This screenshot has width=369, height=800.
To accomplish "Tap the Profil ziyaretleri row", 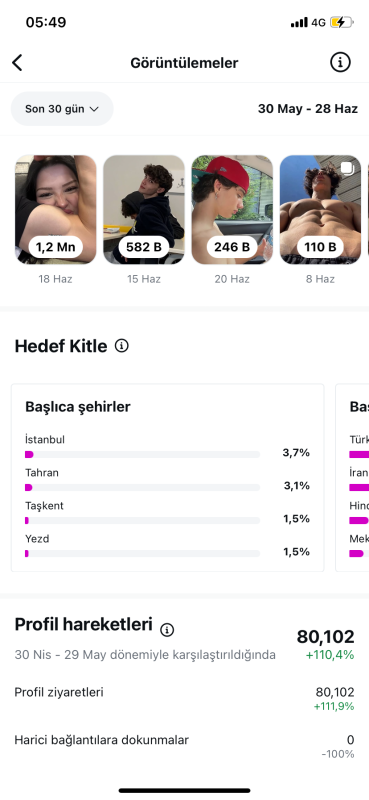I will [x=184, y=698].
